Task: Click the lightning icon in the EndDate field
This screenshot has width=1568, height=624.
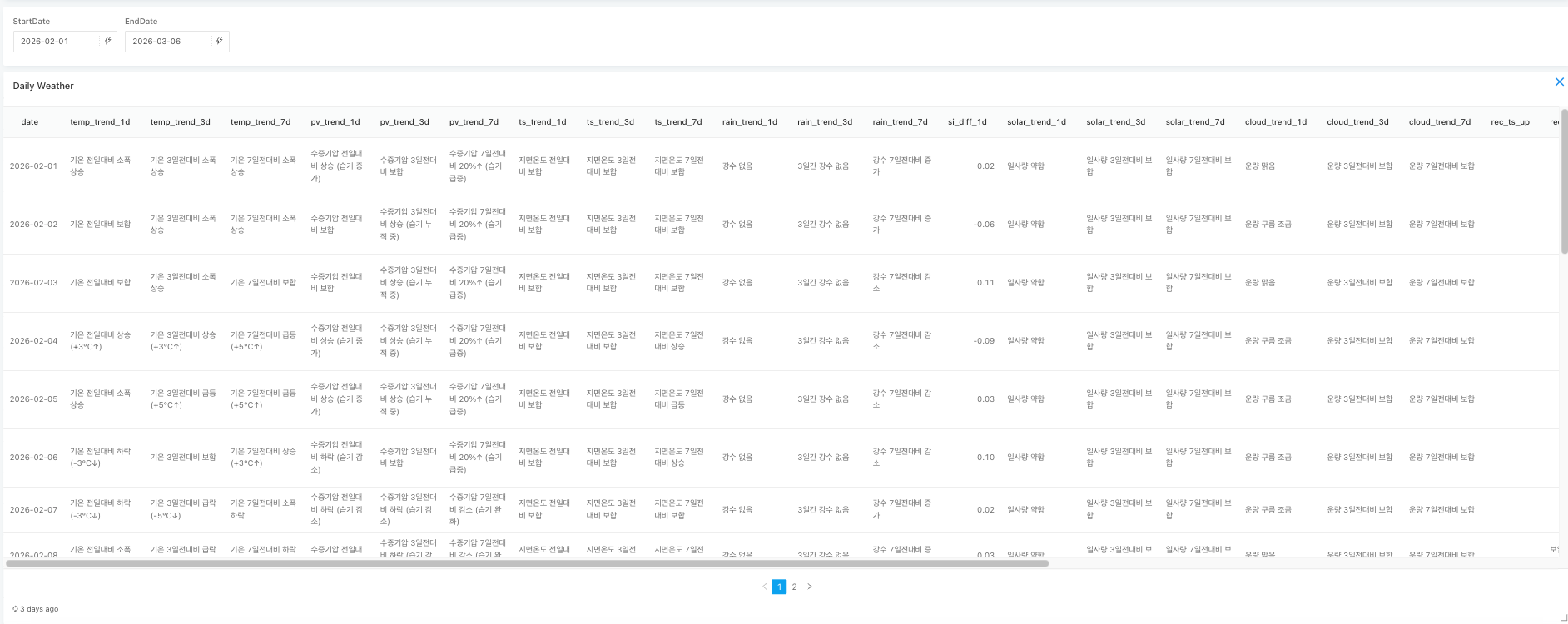Action: pos(220,41)
